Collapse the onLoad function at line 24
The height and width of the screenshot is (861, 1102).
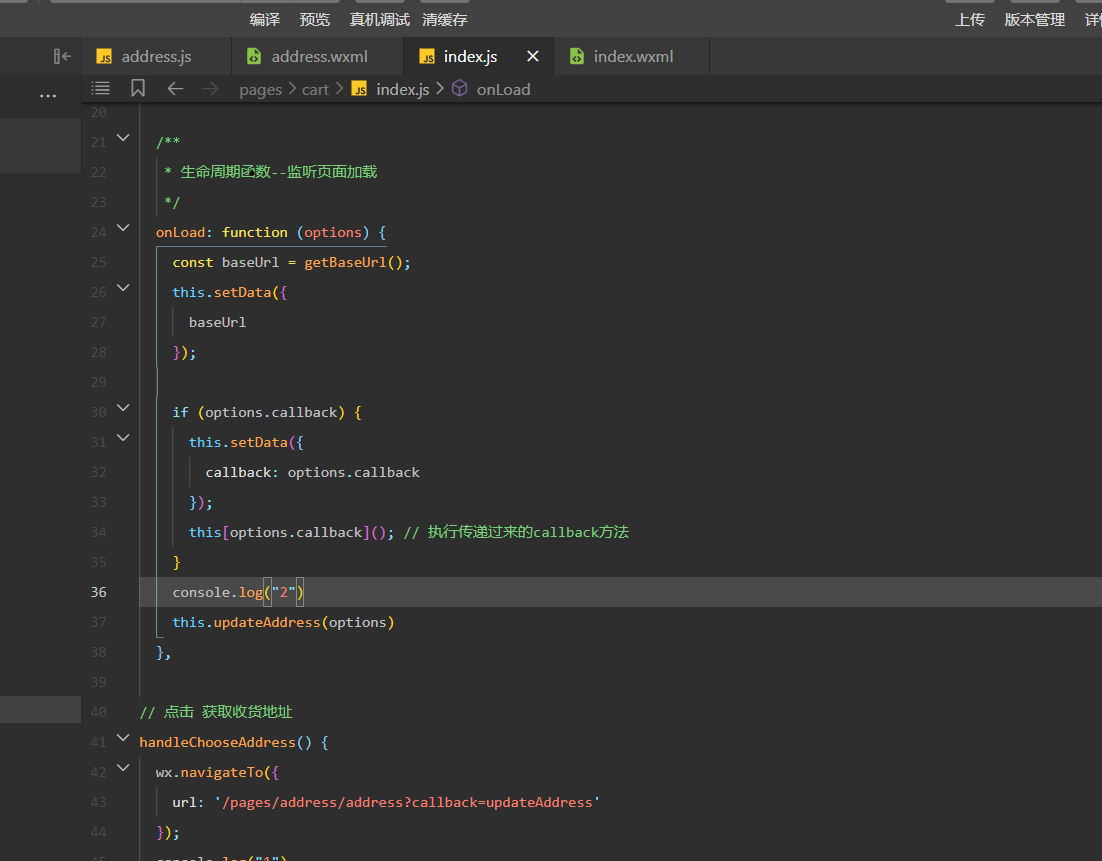123,228
